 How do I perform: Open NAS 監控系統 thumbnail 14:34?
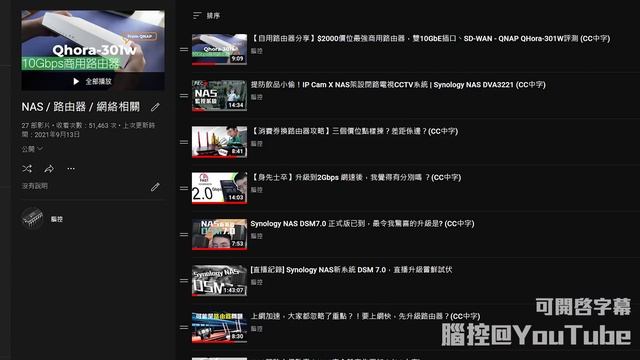pyautogui.click(x=220, y=96)
